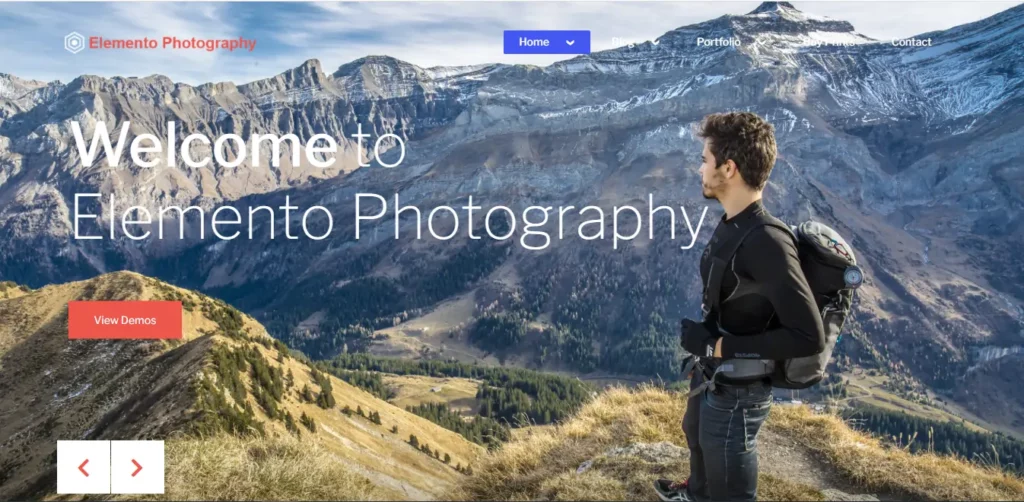
Task: Expand the Home dropdown chevron
Action: pos(570,42)
